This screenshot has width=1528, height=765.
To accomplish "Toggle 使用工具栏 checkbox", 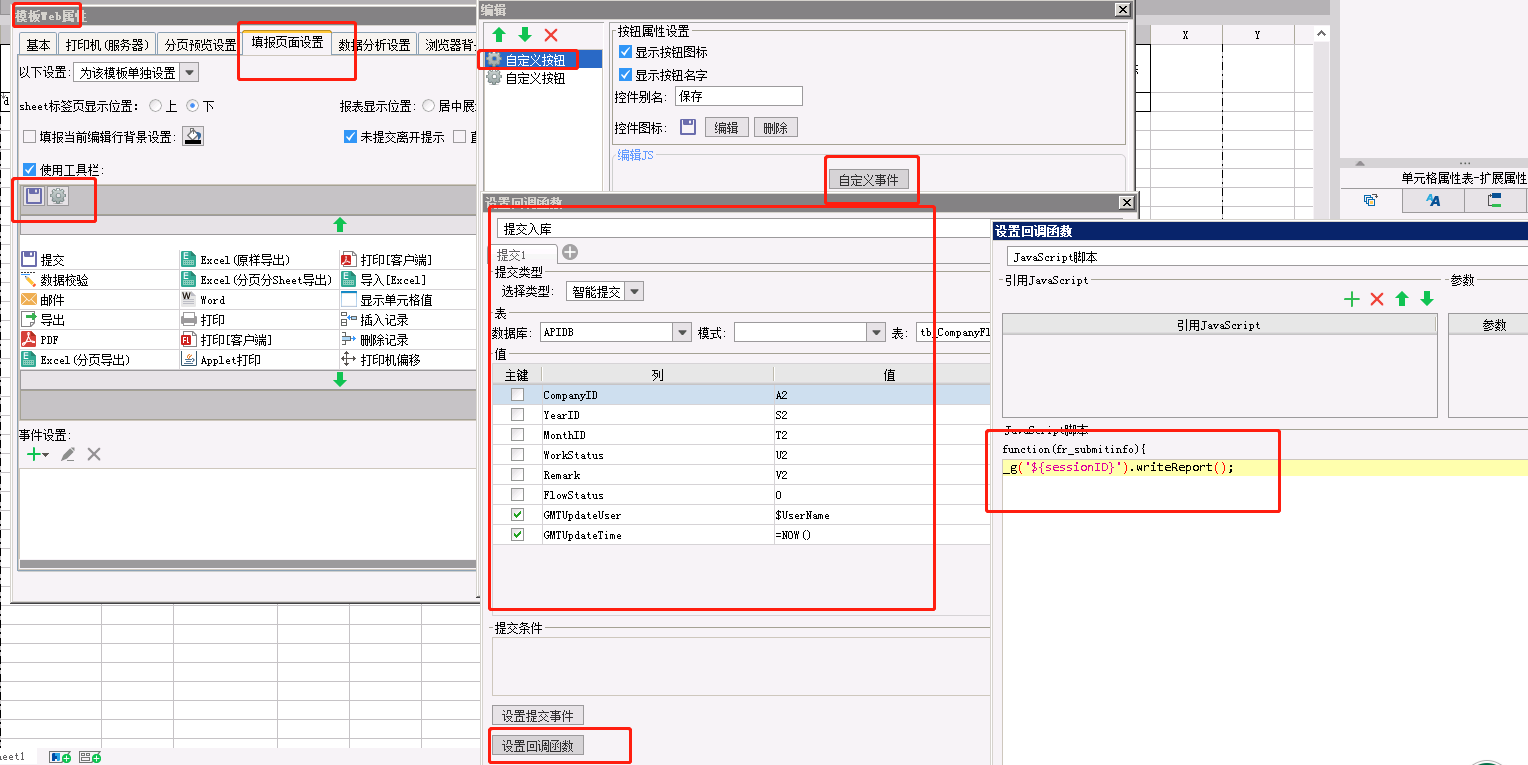I will click(29, 170).
